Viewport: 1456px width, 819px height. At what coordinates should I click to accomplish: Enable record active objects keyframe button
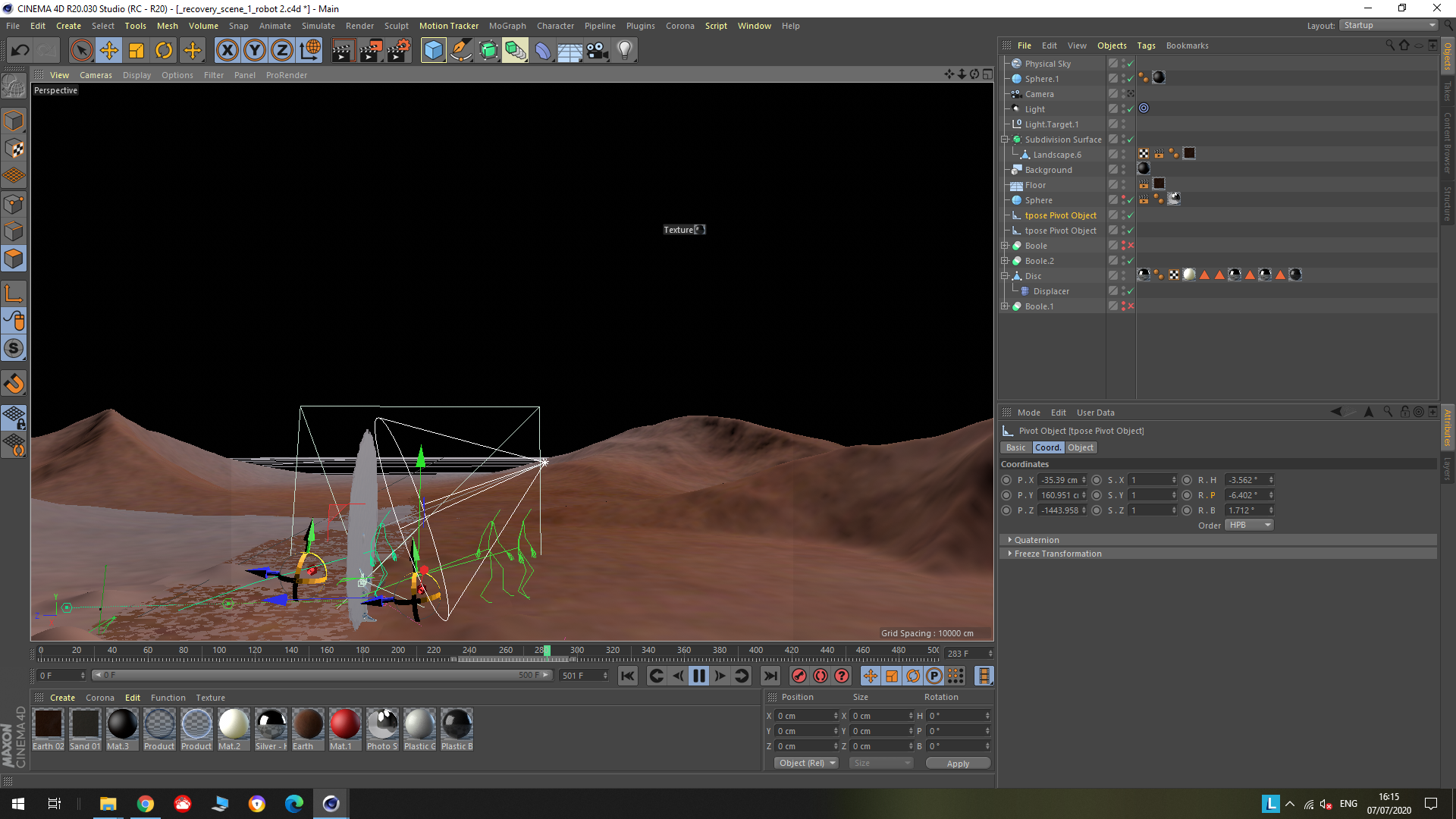[x=799, y=676]
